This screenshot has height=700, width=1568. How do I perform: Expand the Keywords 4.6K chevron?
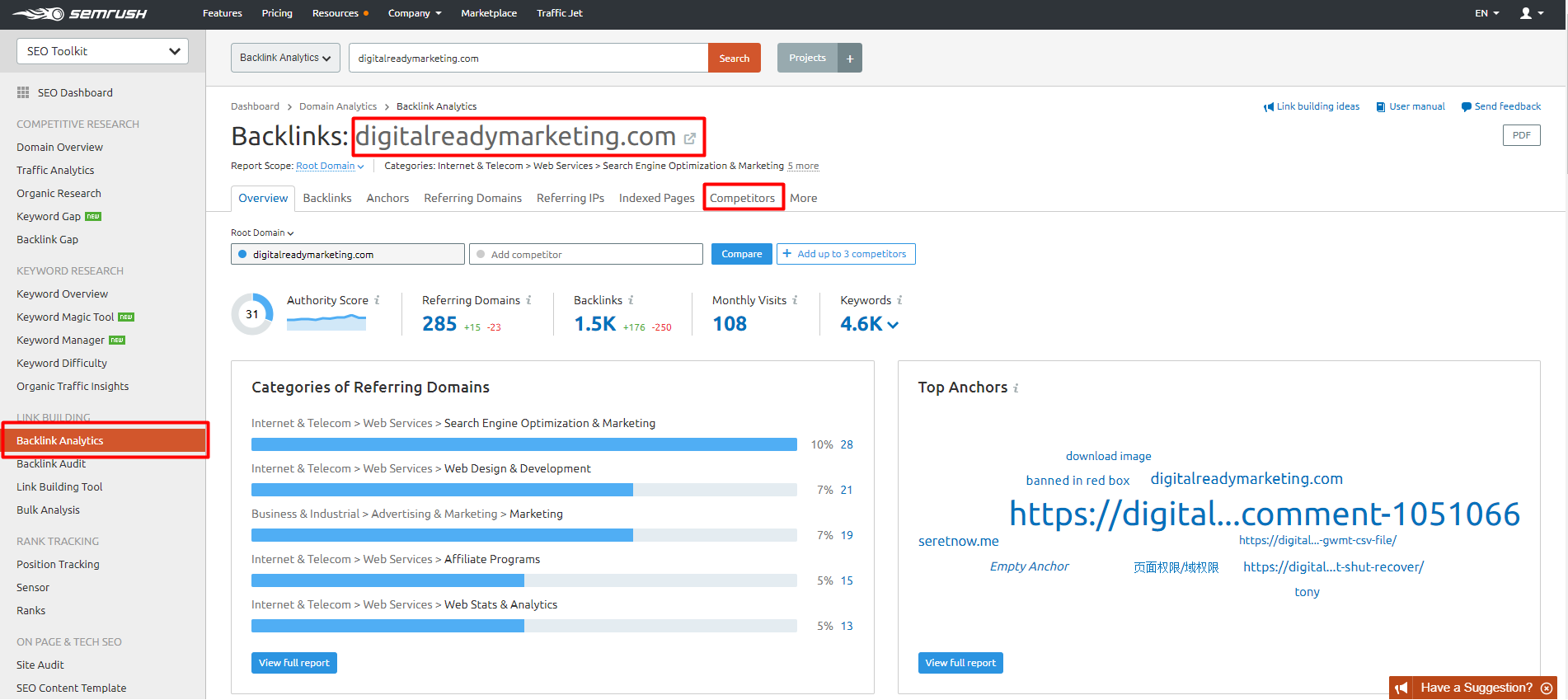click(893, 325)
